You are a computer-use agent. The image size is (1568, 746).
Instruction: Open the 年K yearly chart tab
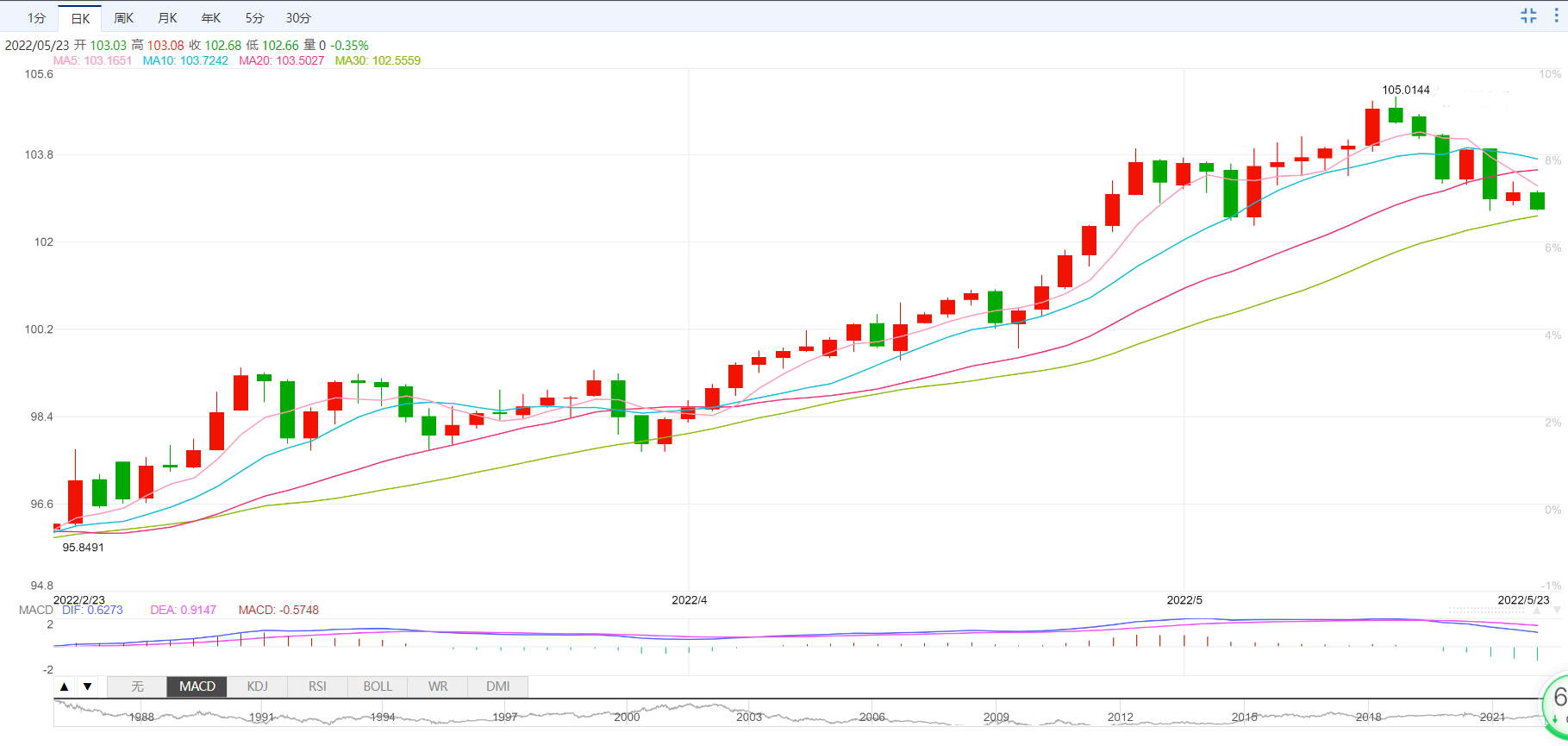[x=210, y=18]
